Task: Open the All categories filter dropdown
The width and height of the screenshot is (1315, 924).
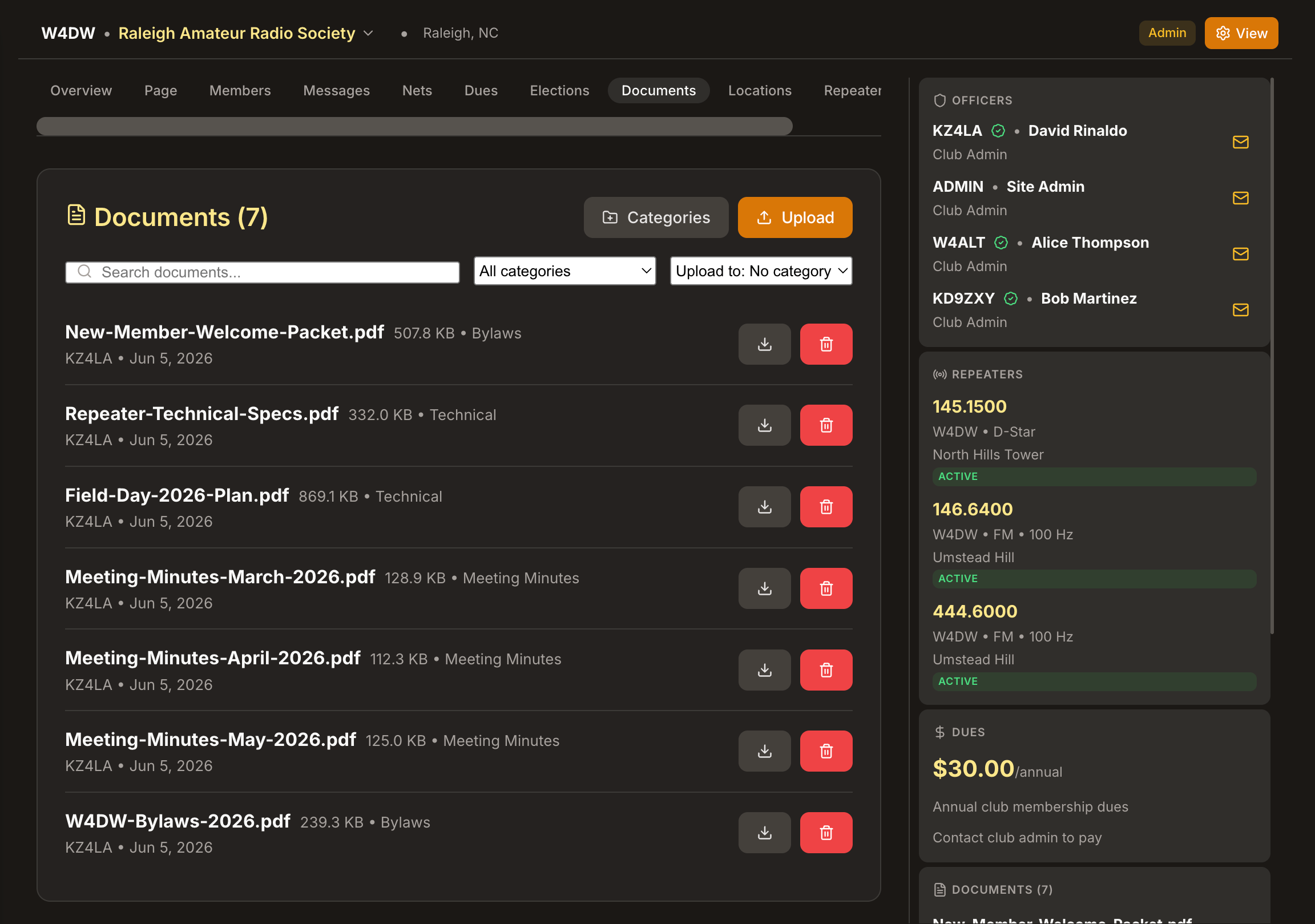Action: [564, 271]
